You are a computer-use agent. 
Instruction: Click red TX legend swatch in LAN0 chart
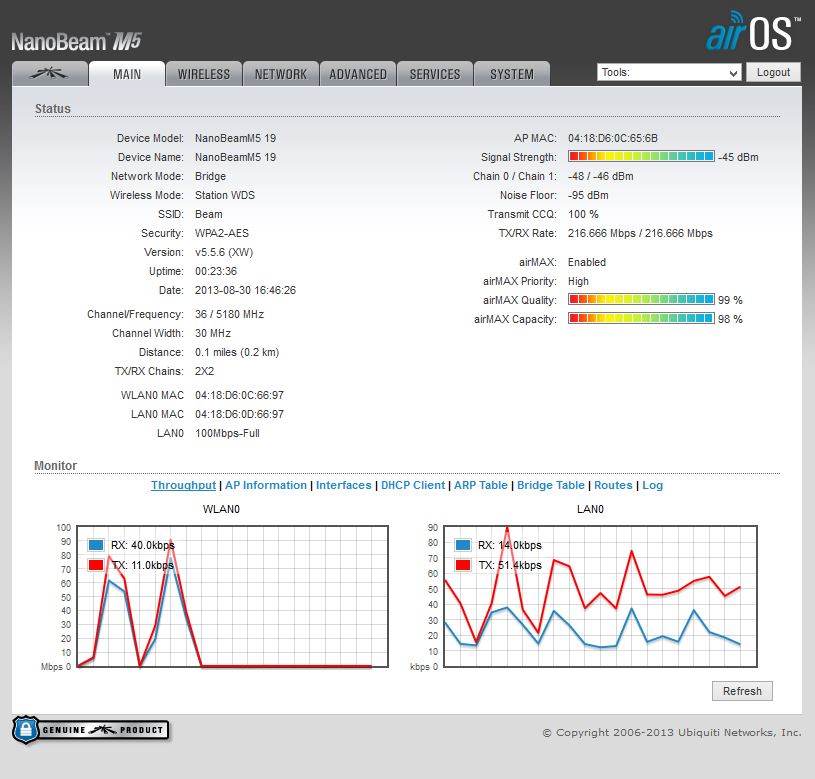pos(463,565)
